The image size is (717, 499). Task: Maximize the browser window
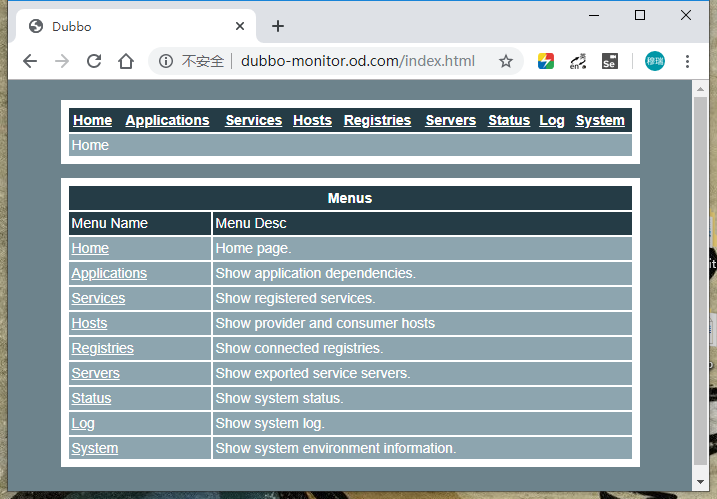[640, 16]
